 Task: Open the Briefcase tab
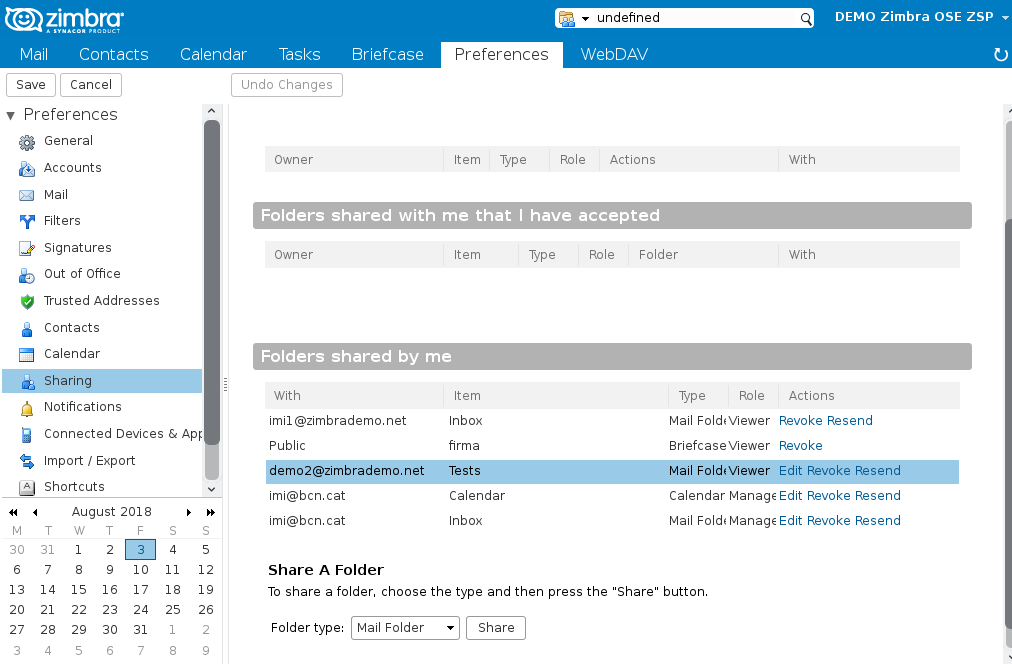tap(386, 55)
